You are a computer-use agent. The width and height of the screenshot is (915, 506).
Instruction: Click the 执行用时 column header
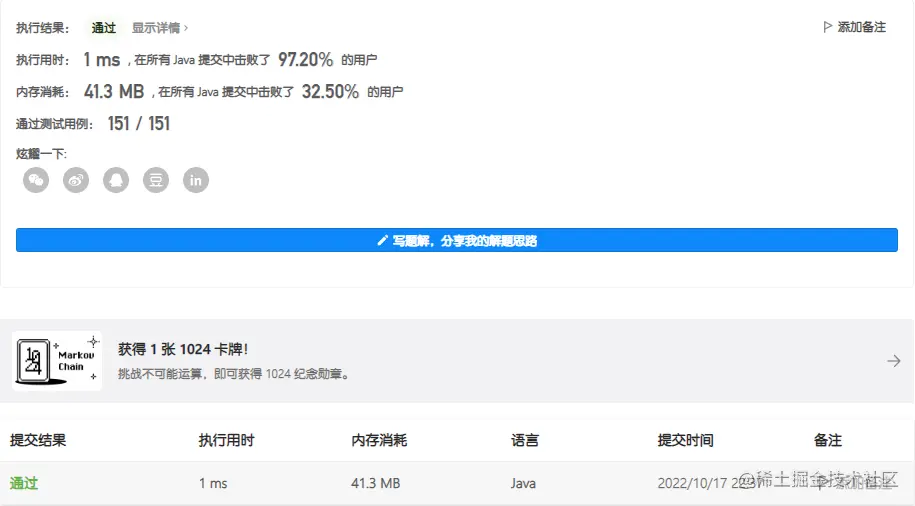226,440
